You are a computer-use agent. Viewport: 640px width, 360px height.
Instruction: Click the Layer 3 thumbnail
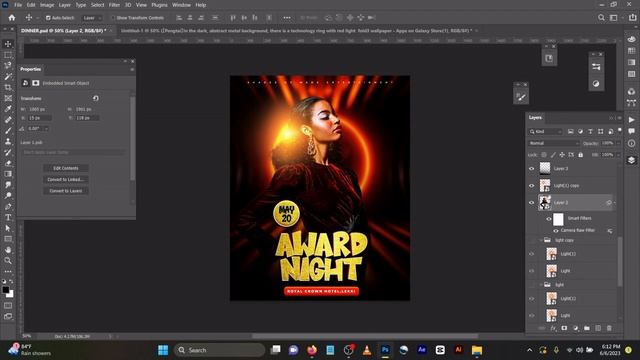click(x=545, y=169)
